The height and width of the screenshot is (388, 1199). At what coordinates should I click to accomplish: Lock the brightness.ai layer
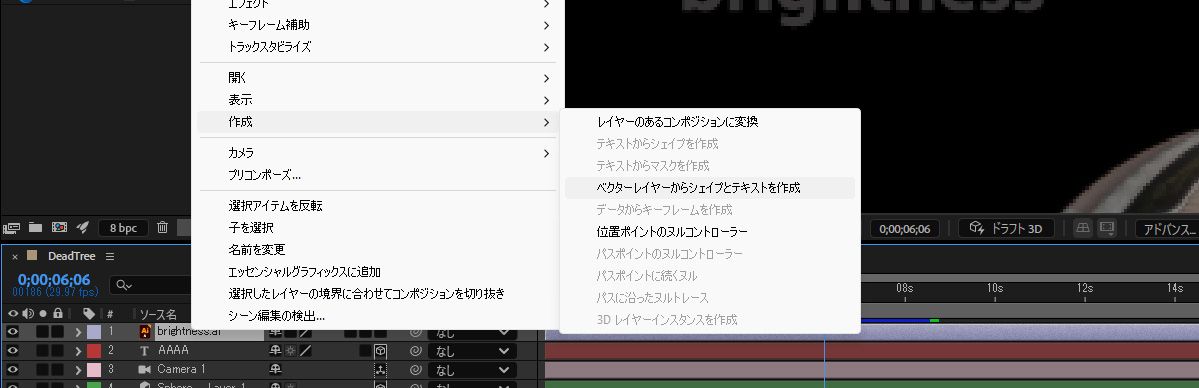pos(57,331)
